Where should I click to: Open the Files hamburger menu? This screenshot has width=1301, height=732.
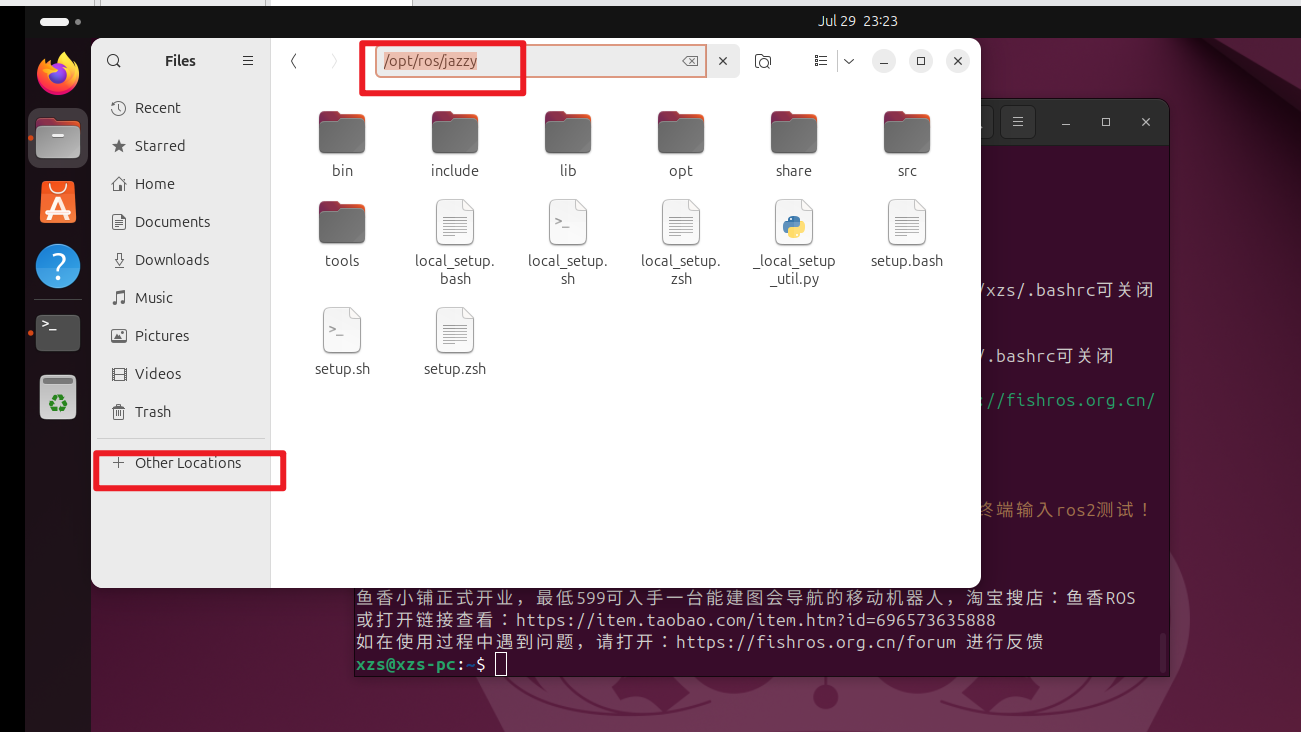[248, 61]
